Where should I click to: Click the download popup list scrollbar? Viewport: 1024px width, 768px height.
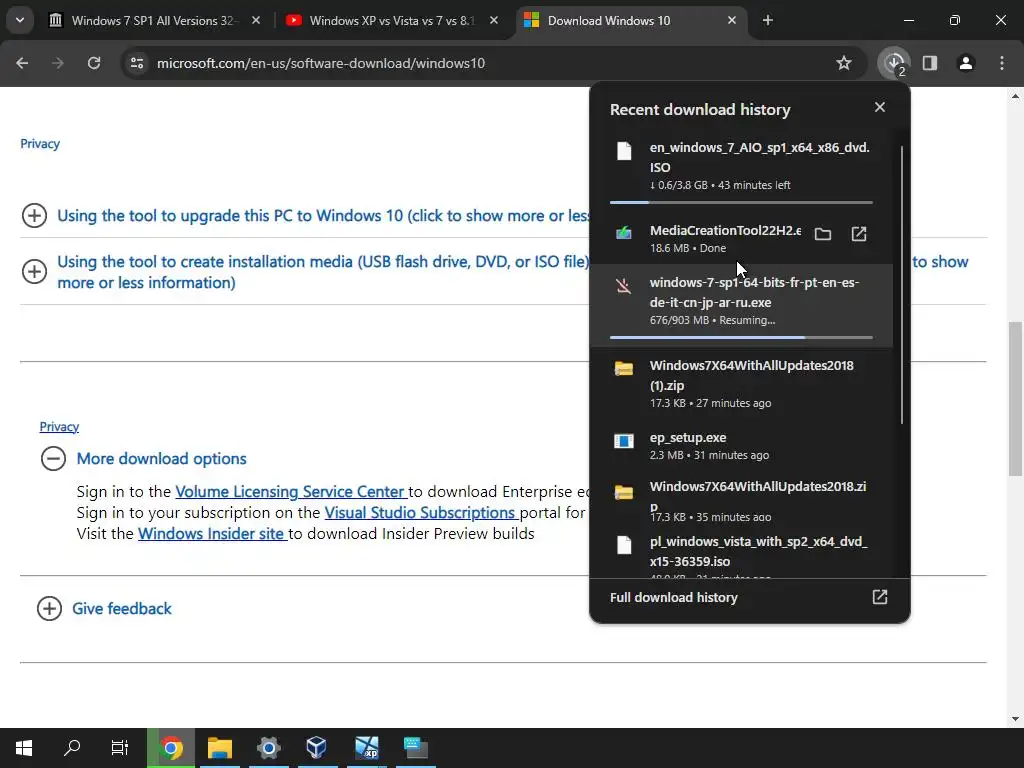(x=902, y=284)
